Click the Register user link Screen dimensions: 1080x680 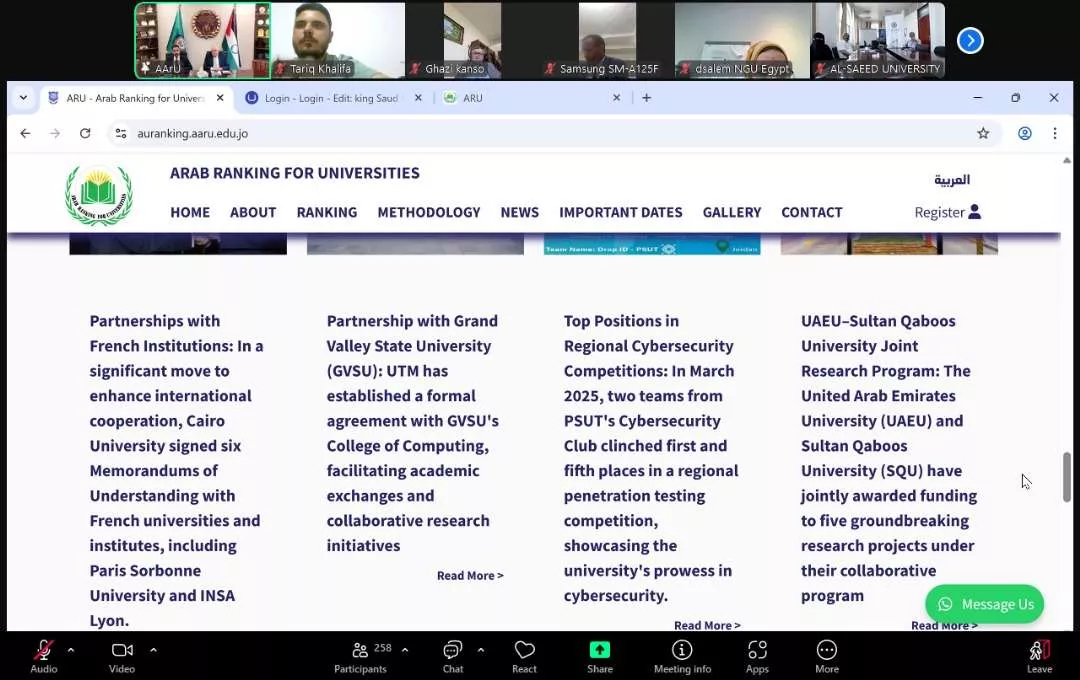point(947,212)
